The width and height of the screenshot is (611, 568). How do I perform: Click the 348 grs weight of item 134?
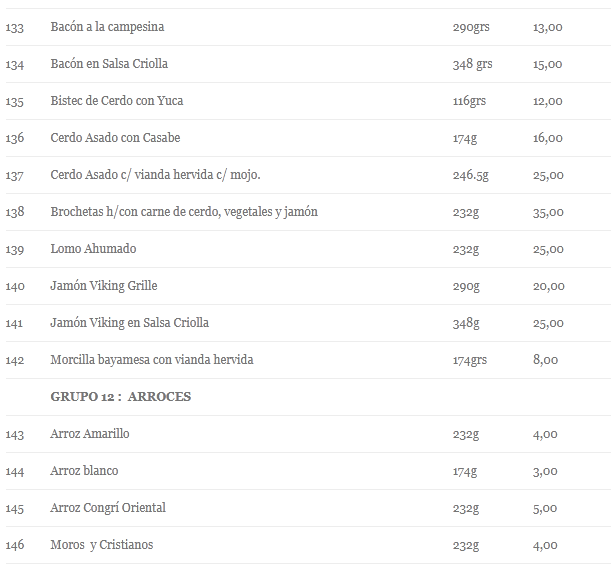coord(472,64)
